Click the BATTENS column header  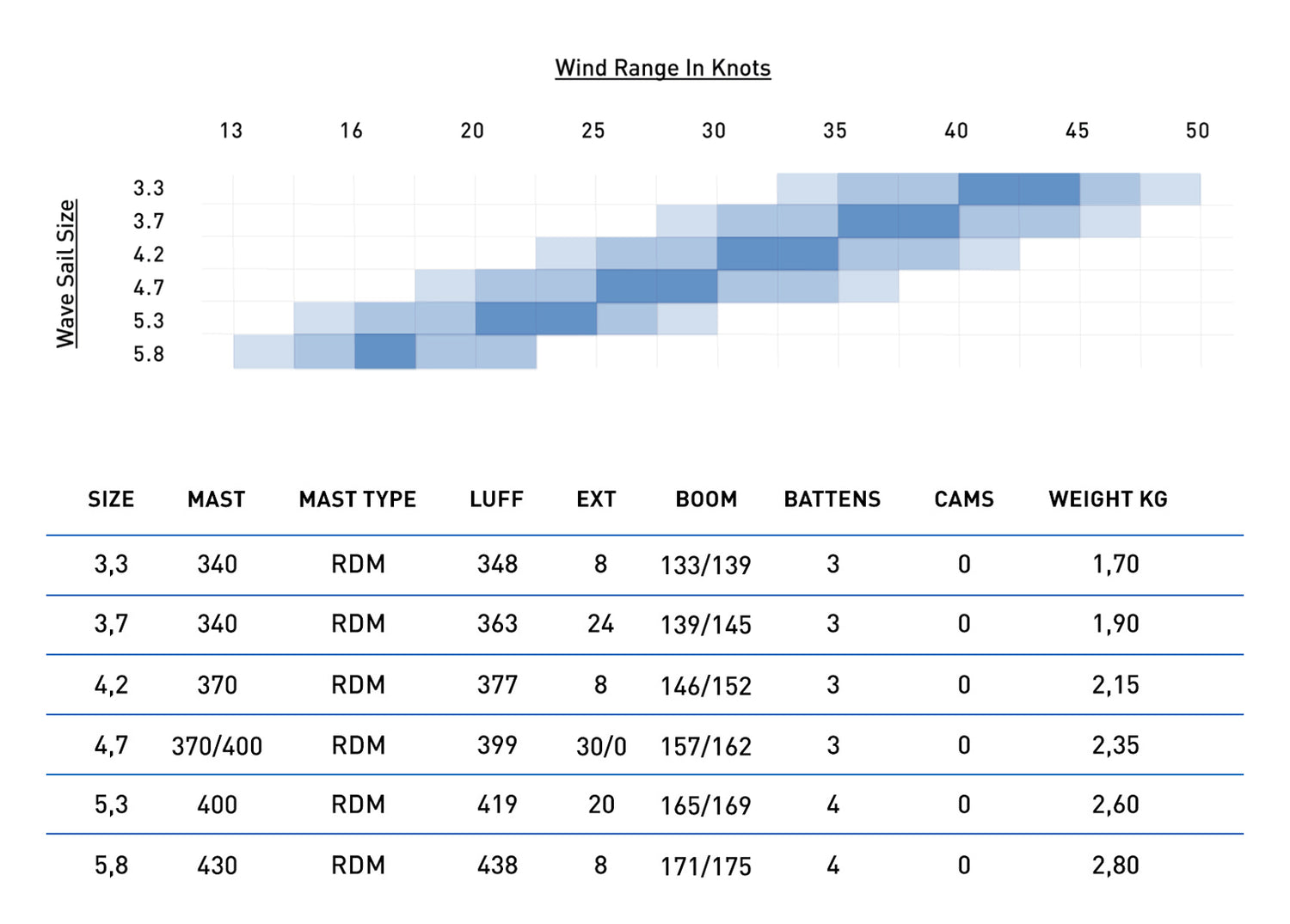(832, 499)
